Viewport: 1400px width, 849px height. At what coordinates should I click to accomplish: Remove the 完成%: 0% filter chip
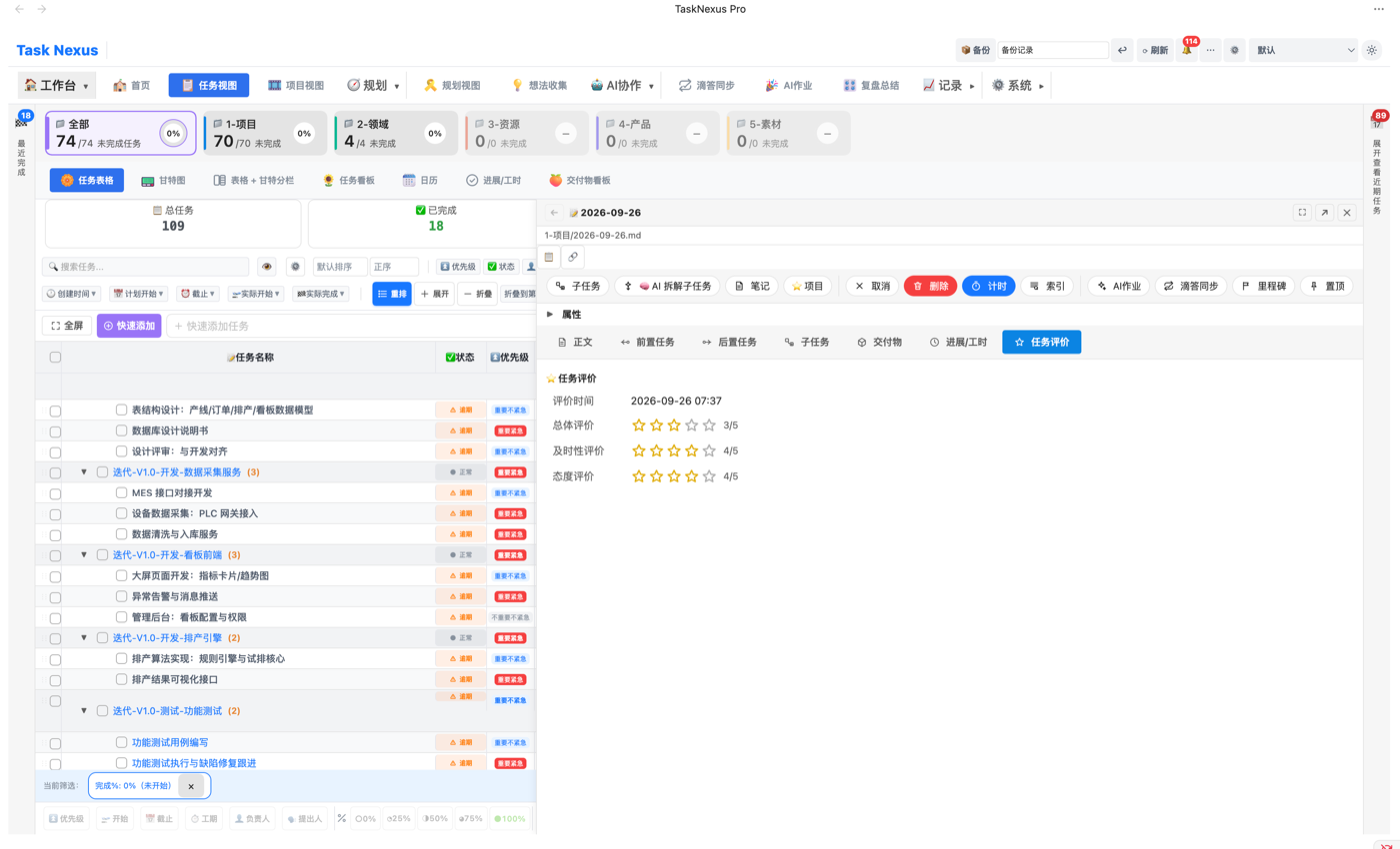click(191, 786)
